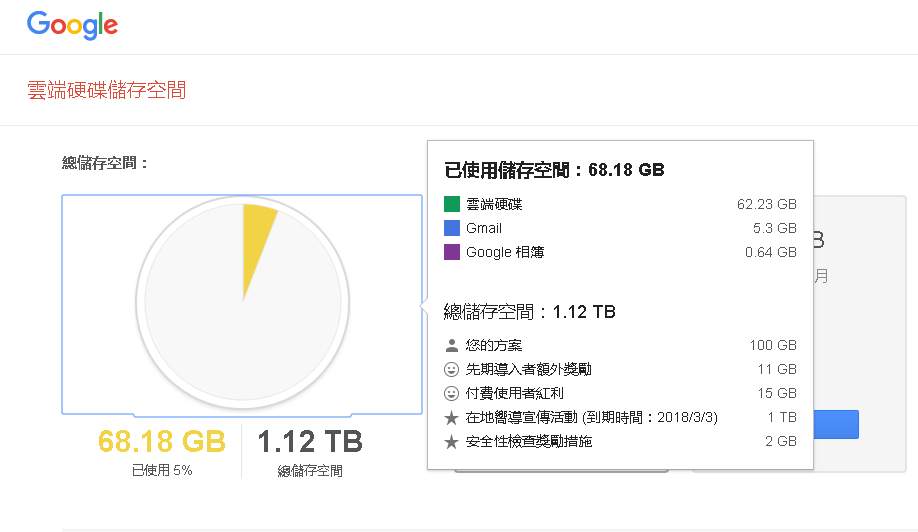
Task: Click the green 雲端硬碟 color square
Action: (x=451, y=204)
